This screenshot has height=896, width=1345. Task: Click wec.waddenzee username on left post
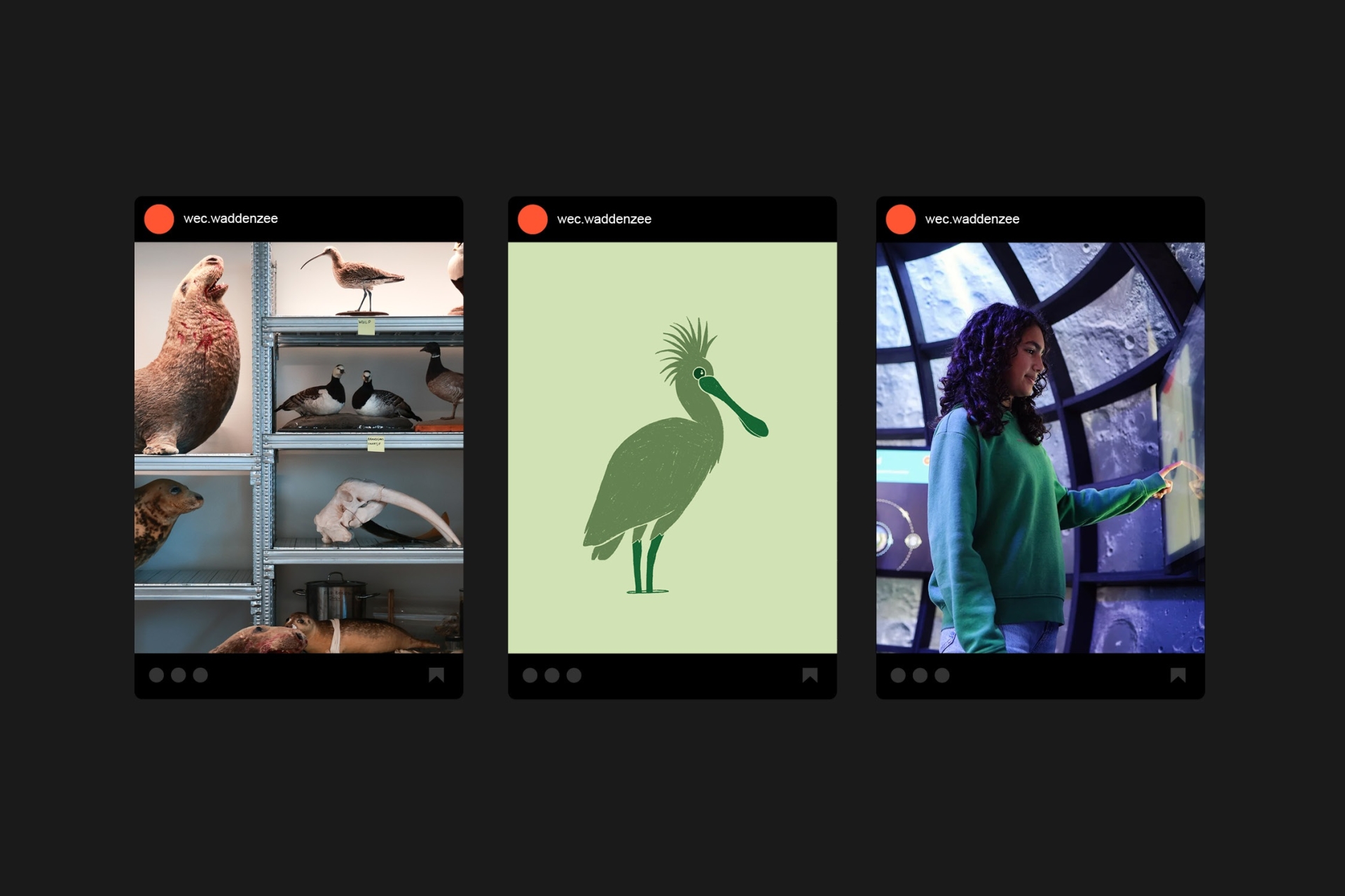230,219
